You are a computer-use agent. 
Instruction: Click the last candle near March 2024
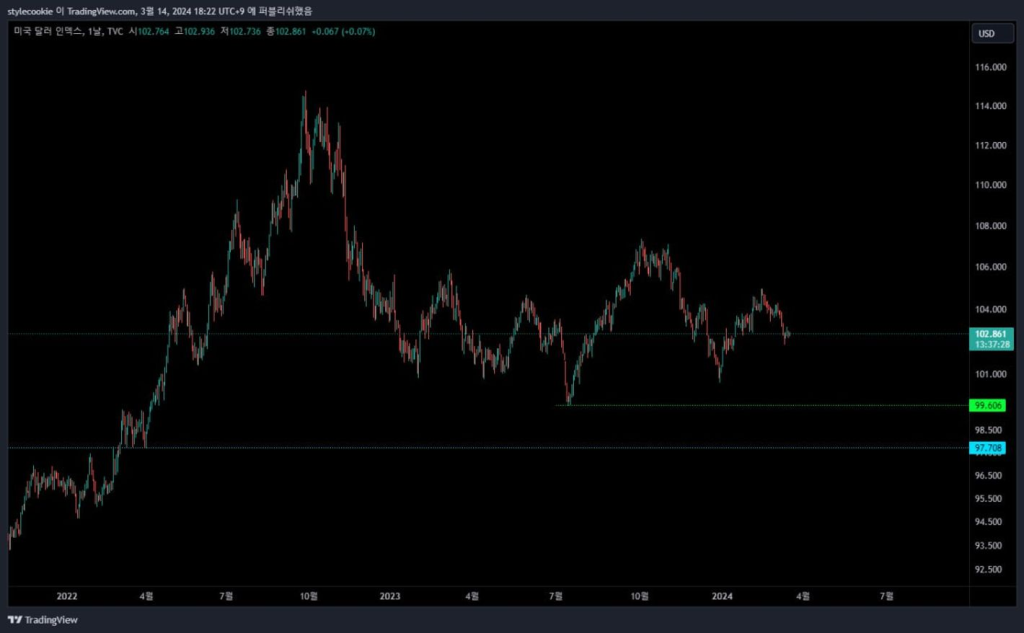[789, 334]
